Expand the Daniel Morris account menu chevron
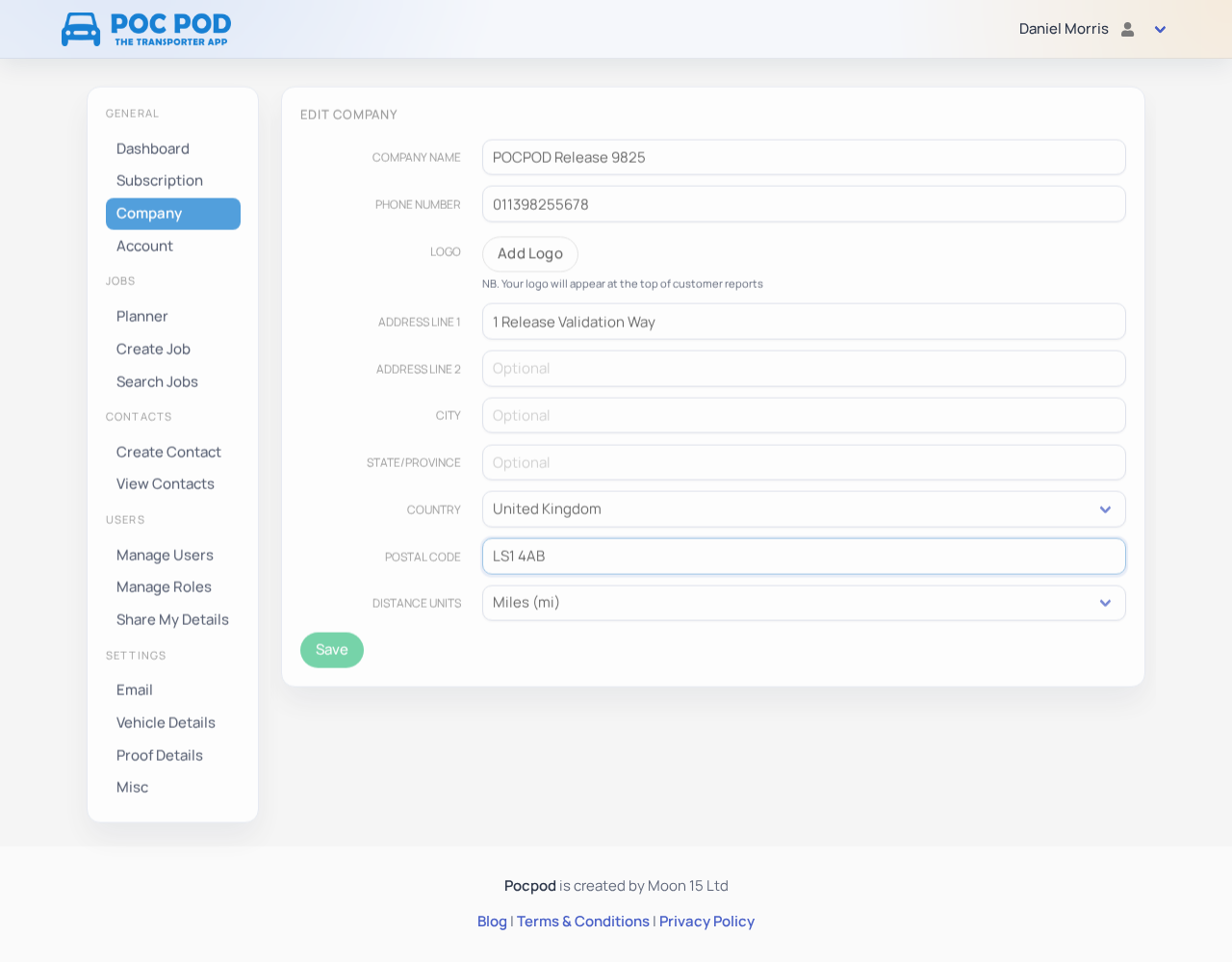The height and width of the screenshot is (962, 1232). coord(1160,30)
